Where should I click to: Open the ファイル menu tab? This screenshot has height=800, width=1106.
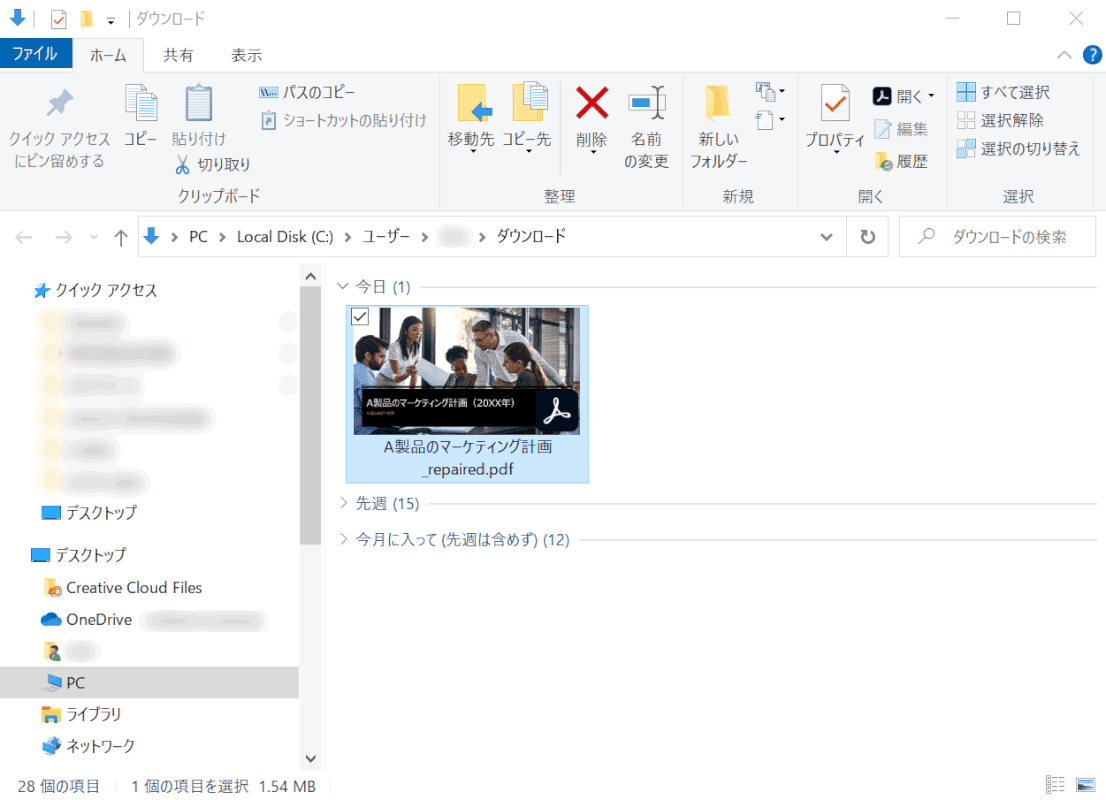(35, 54)
